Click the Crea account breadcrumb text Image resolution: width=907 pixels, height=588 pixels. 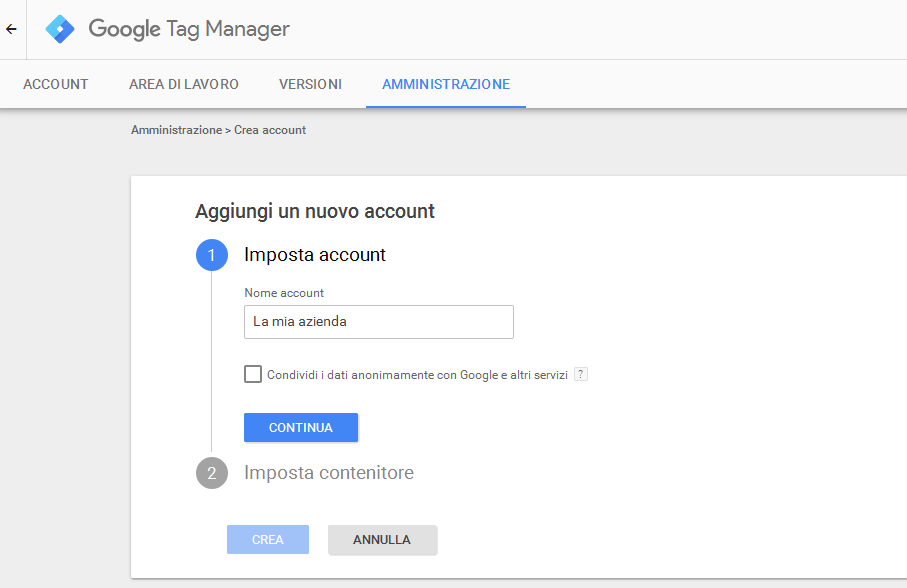tap(270, 130)
